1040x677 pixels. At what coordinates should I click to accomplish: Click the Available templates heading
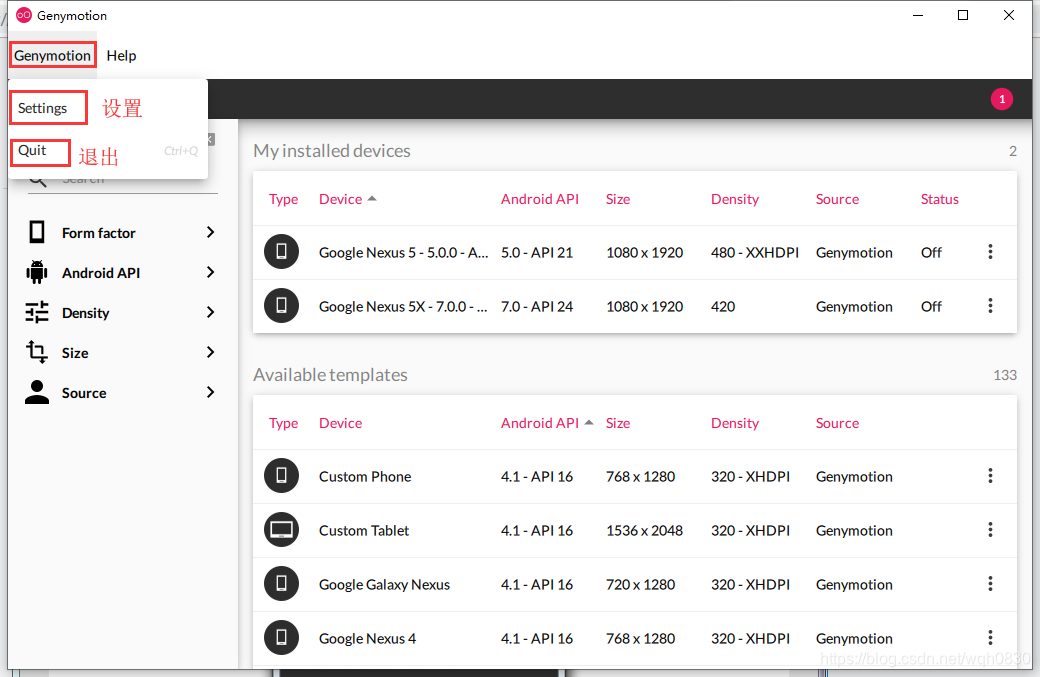tap(330, 375)
